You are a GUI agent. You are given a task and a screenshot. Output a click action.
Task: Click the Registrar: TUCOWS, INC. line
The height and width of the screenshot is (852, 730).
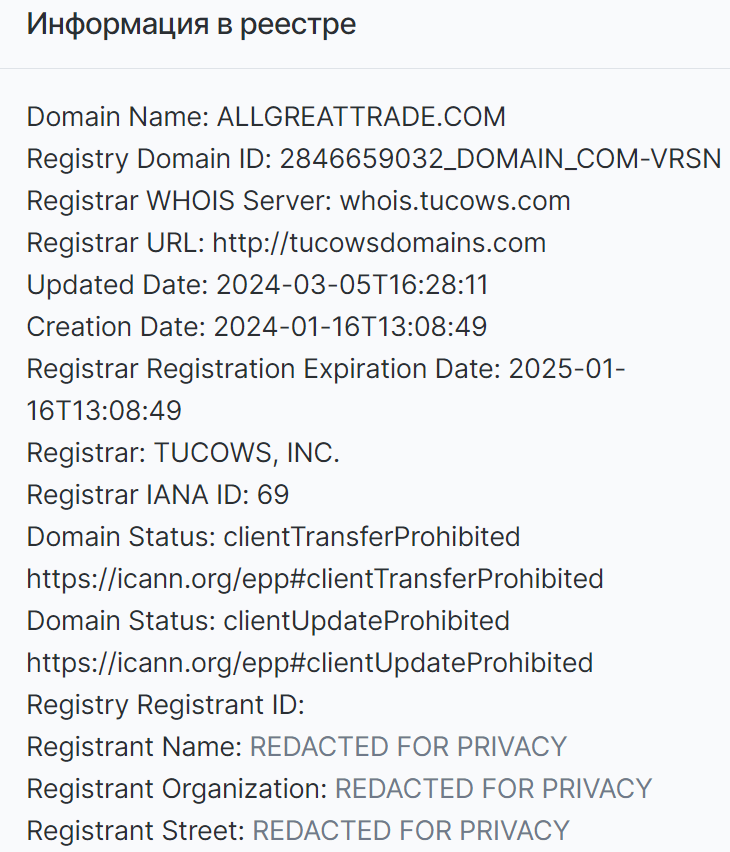(183, 453)
